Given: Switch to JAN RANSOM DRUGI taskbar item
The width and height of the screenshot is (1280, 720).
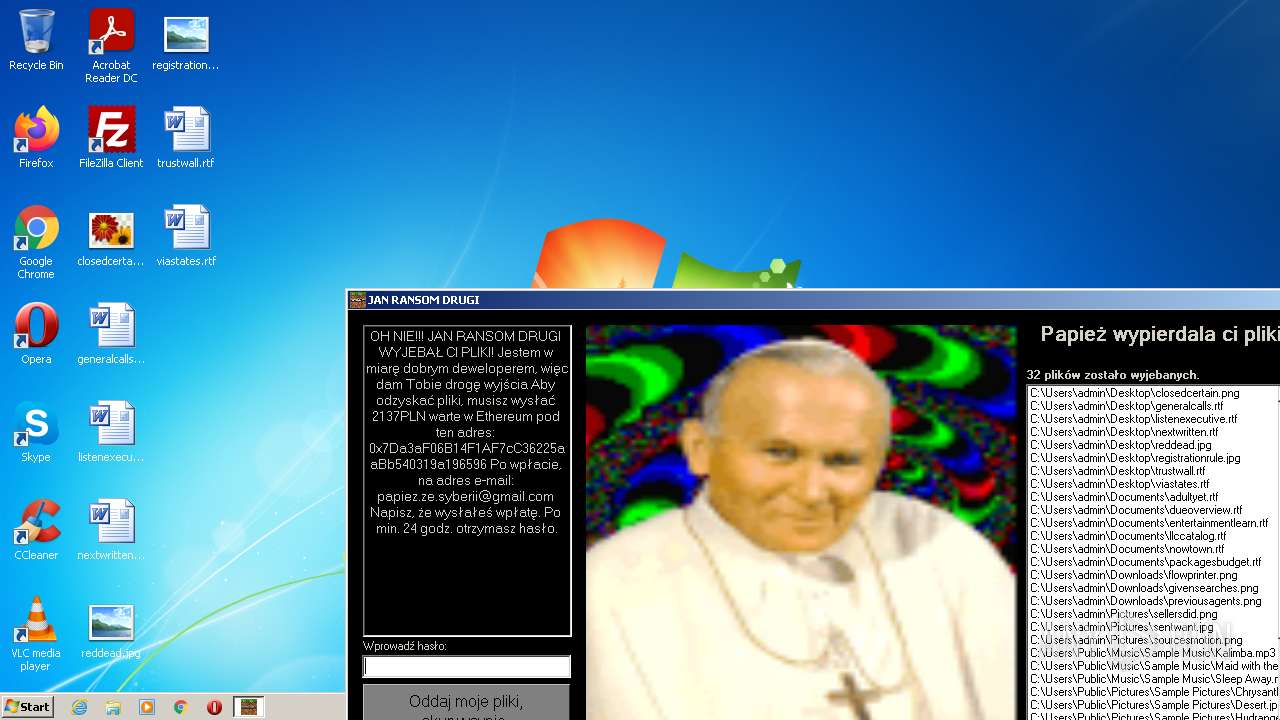Looking at the screenshot, I should pos(248,707).
